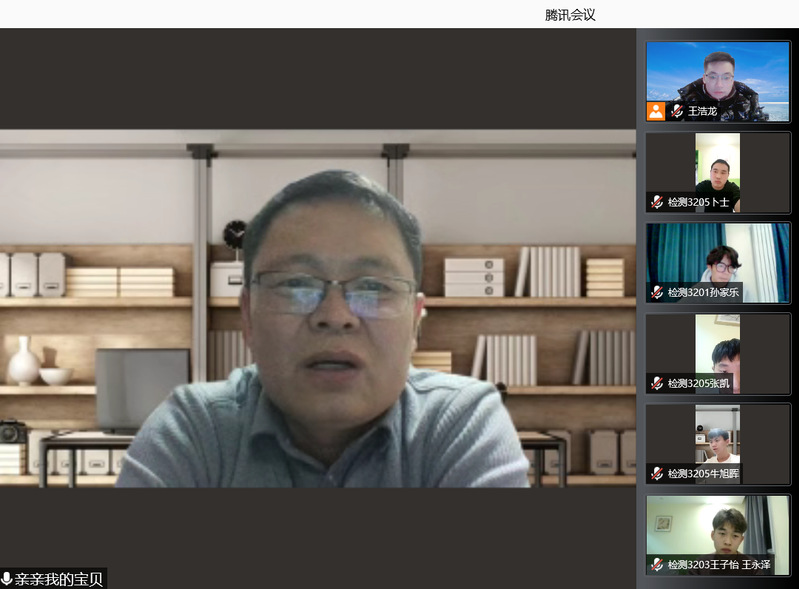Image resolution: width=799 pixels, height=589 pixels.
Task: Click the 检测3201孙家乐 name label
Action: tap(703, 293)
